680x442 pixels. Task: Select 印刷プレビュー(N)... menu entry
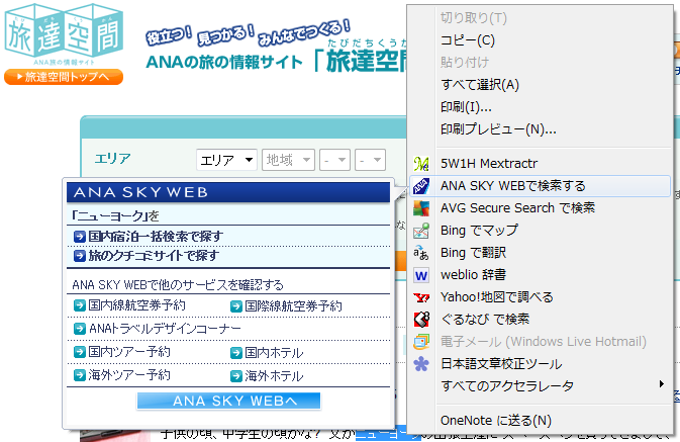(x=540, y=129)
